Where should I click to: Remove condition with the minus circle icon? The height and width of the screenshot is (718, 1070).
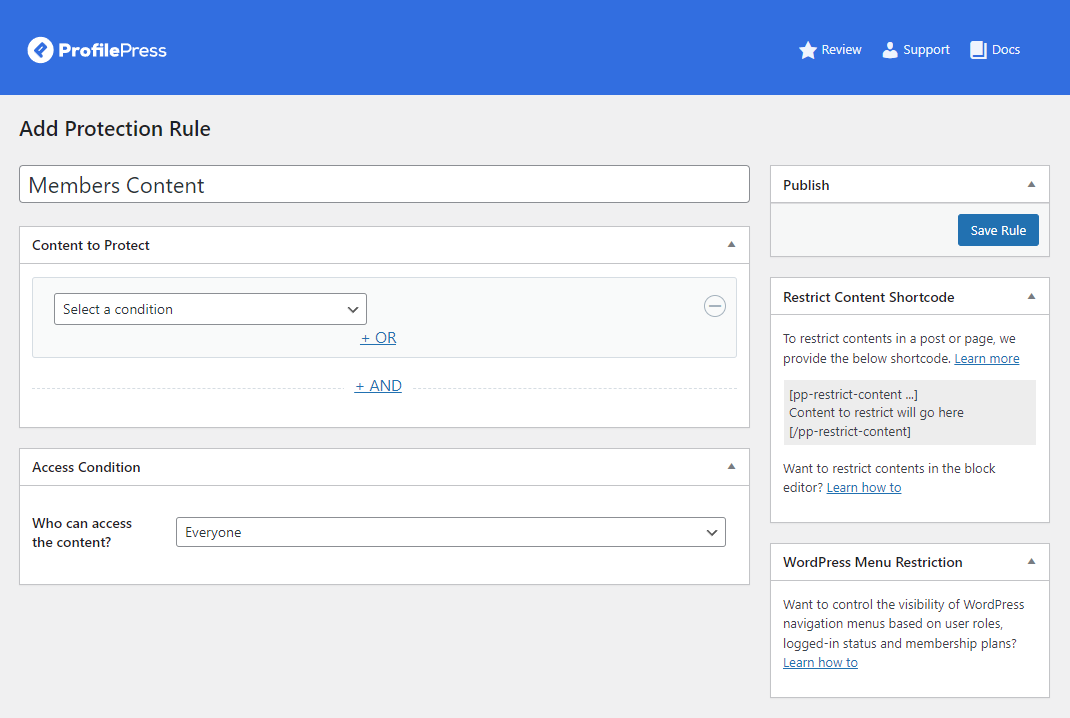715,306
